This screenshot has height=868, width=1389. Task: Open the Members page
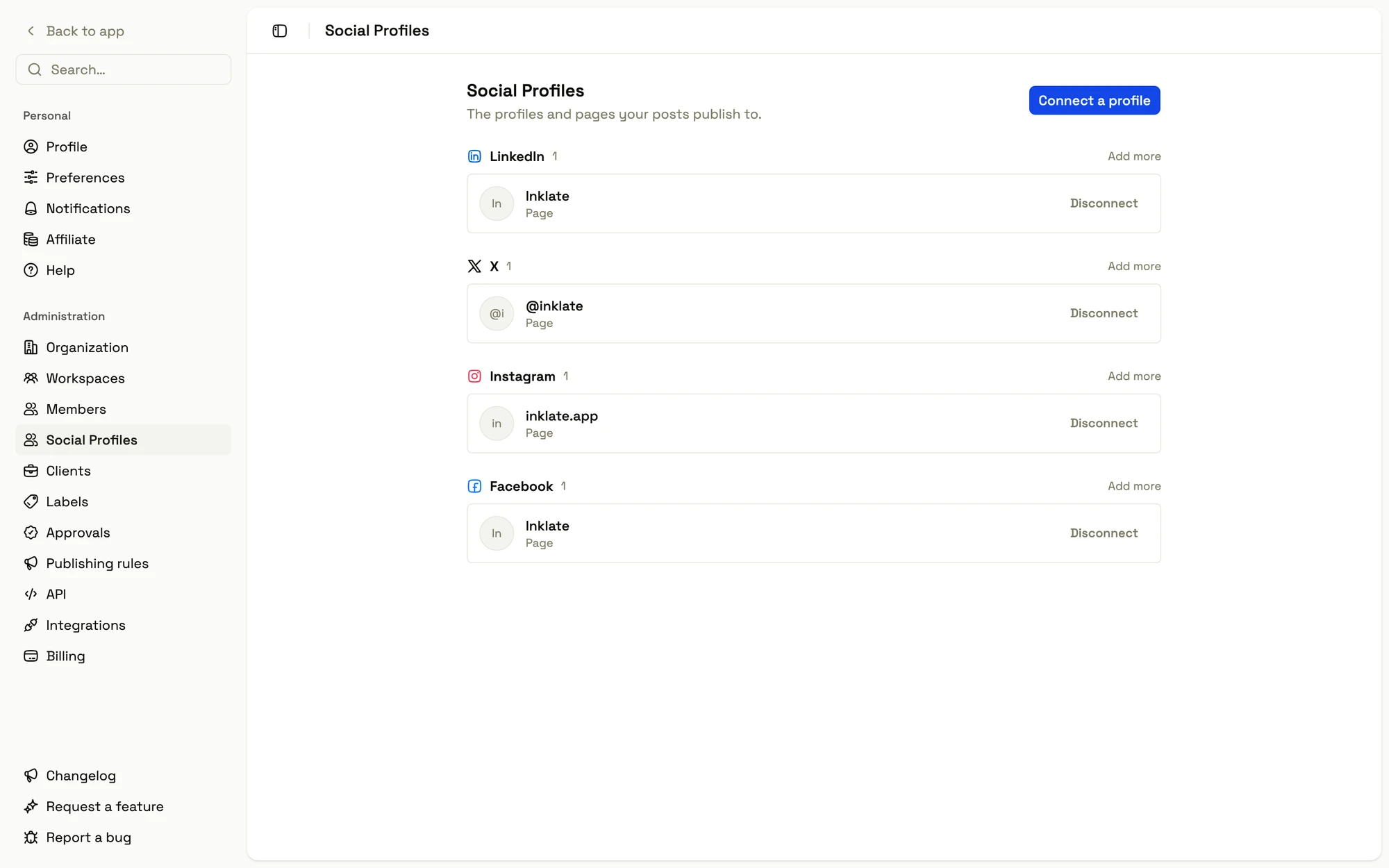point(123,409)
